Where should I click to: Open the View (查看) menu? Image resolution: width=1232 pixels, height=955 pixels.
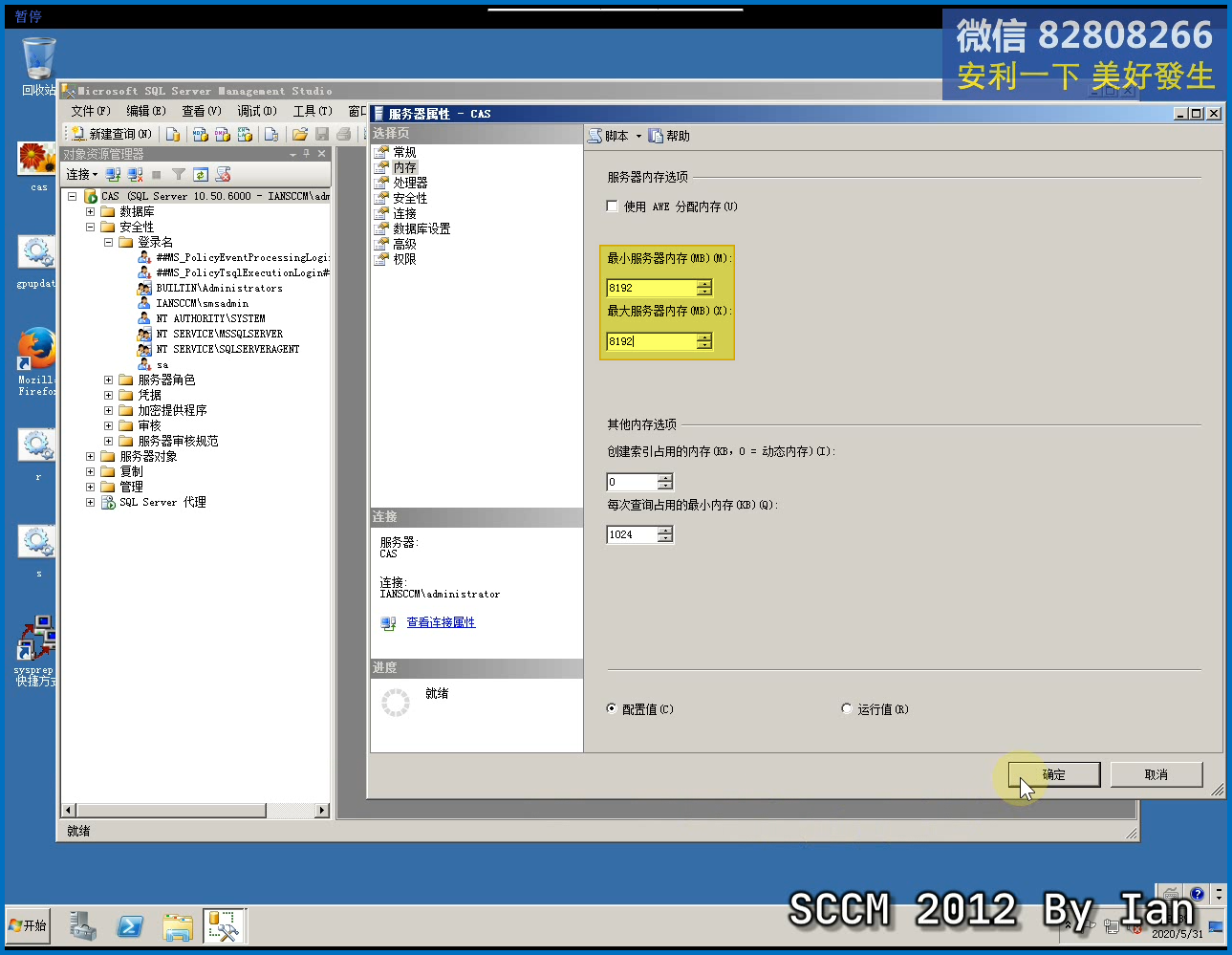pos(202,111)
